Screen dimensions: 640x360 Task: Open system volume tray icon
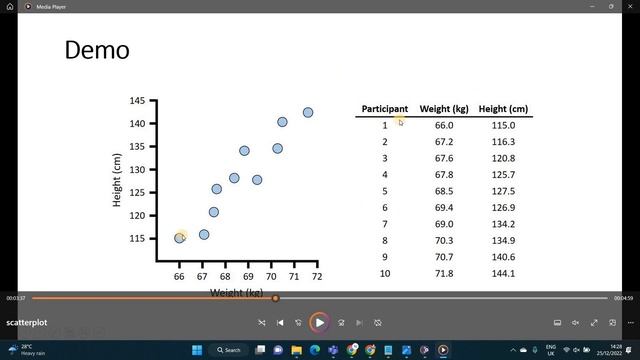tap(576, 350)
